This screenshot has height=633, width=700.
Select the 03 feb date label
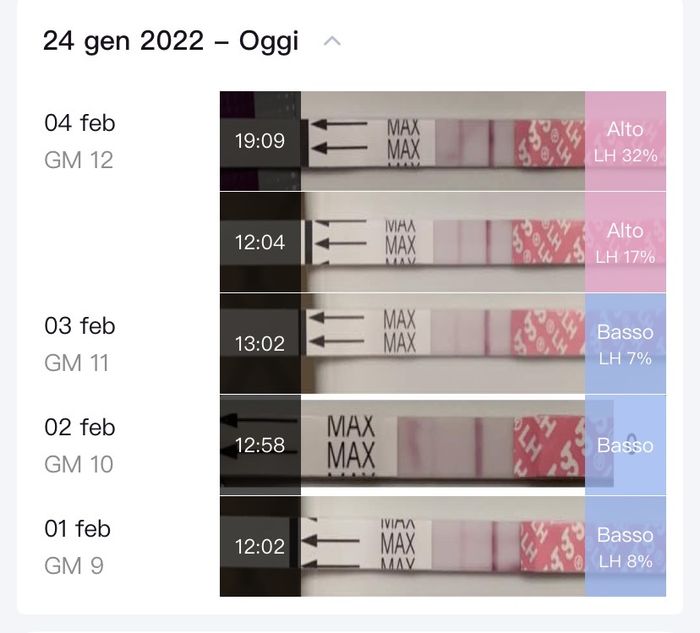click(80, 326)
